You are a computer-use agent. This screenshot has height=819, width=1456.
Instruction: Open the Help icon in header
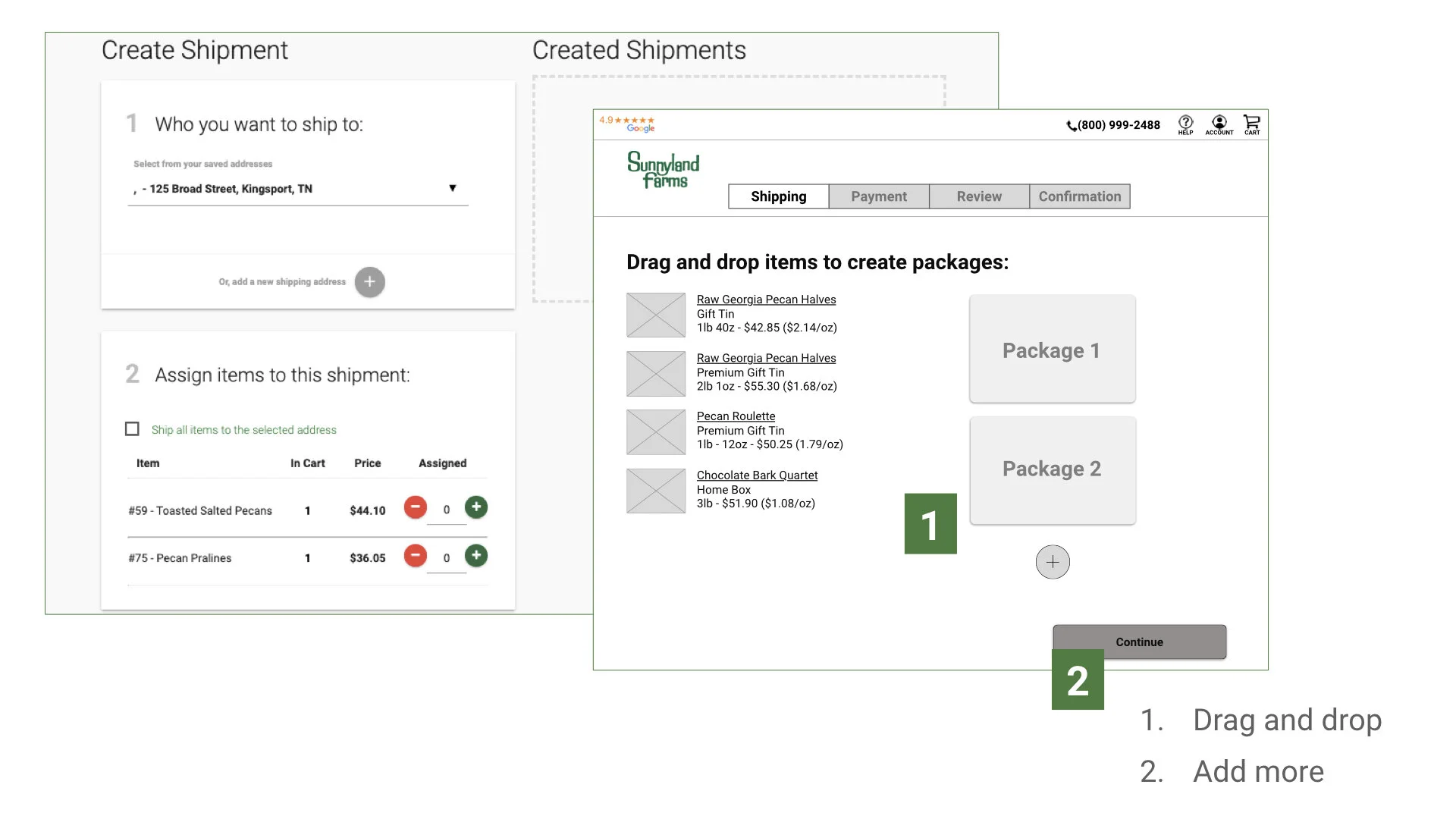[x=1185, y=124]
